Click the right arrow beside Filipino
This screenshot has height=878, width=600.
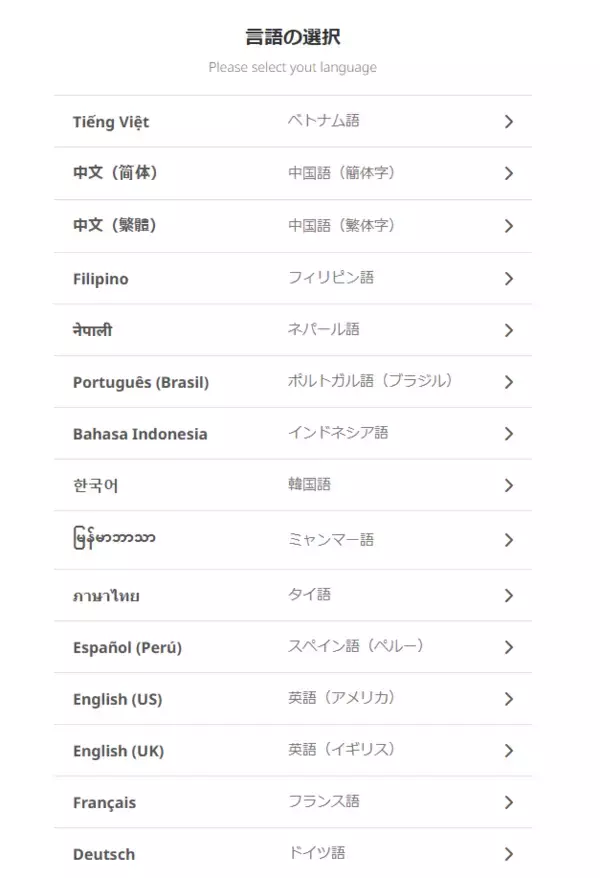509,279
